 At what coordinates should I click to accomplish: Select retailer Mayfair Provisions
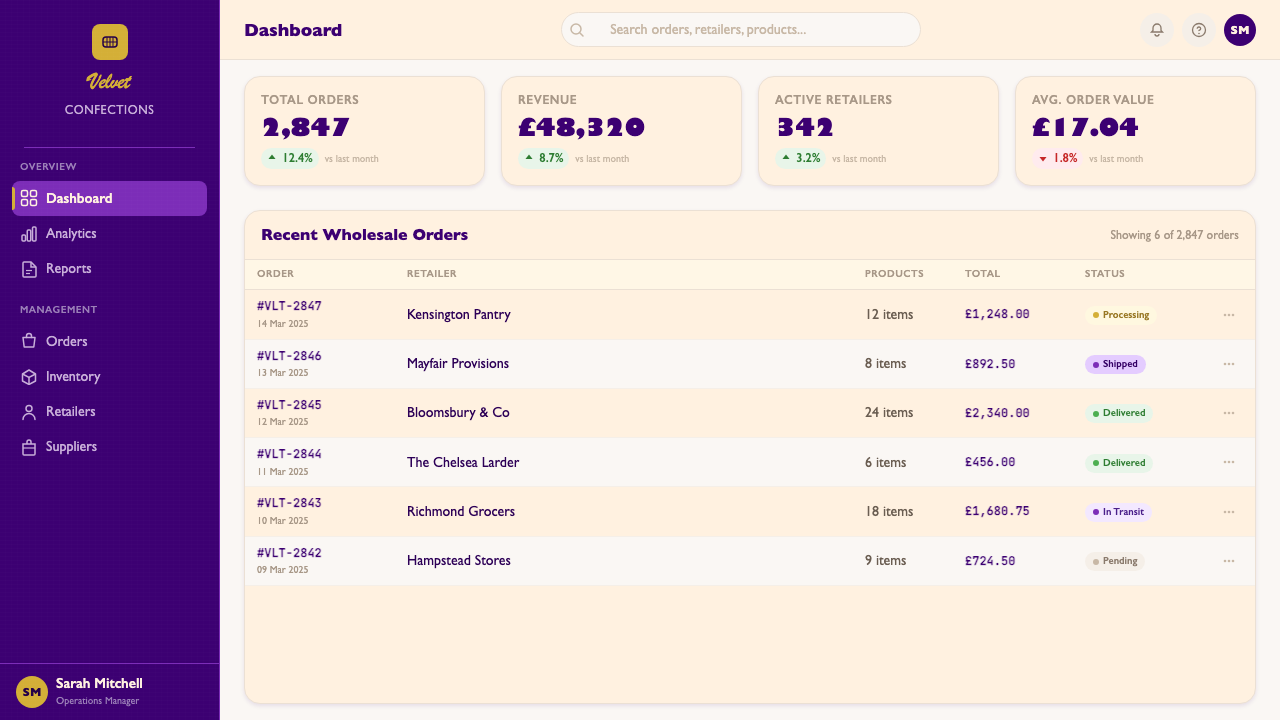[458, 363]
